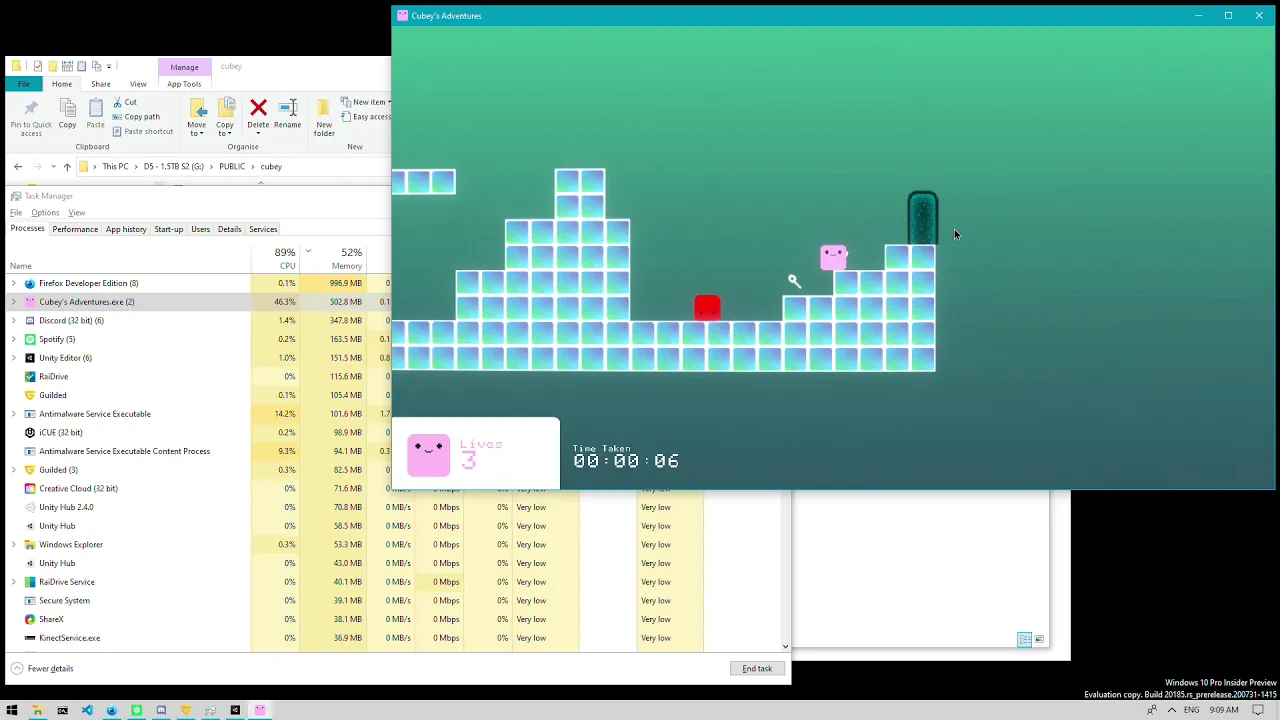This screenshot has width=1280, height=720.
Task: Switch to details view in Explorer
Action: pos(1025,639)
